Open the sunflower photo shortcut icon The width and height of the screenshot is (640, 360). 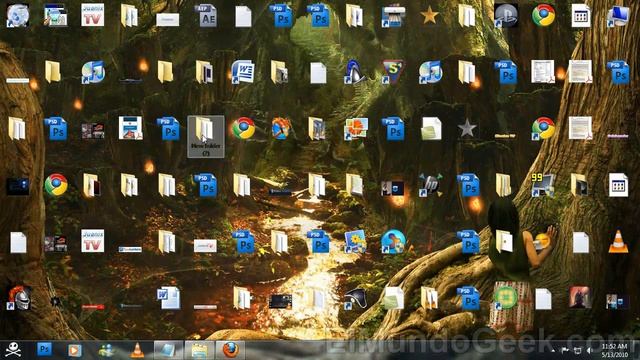pos(355,242)
